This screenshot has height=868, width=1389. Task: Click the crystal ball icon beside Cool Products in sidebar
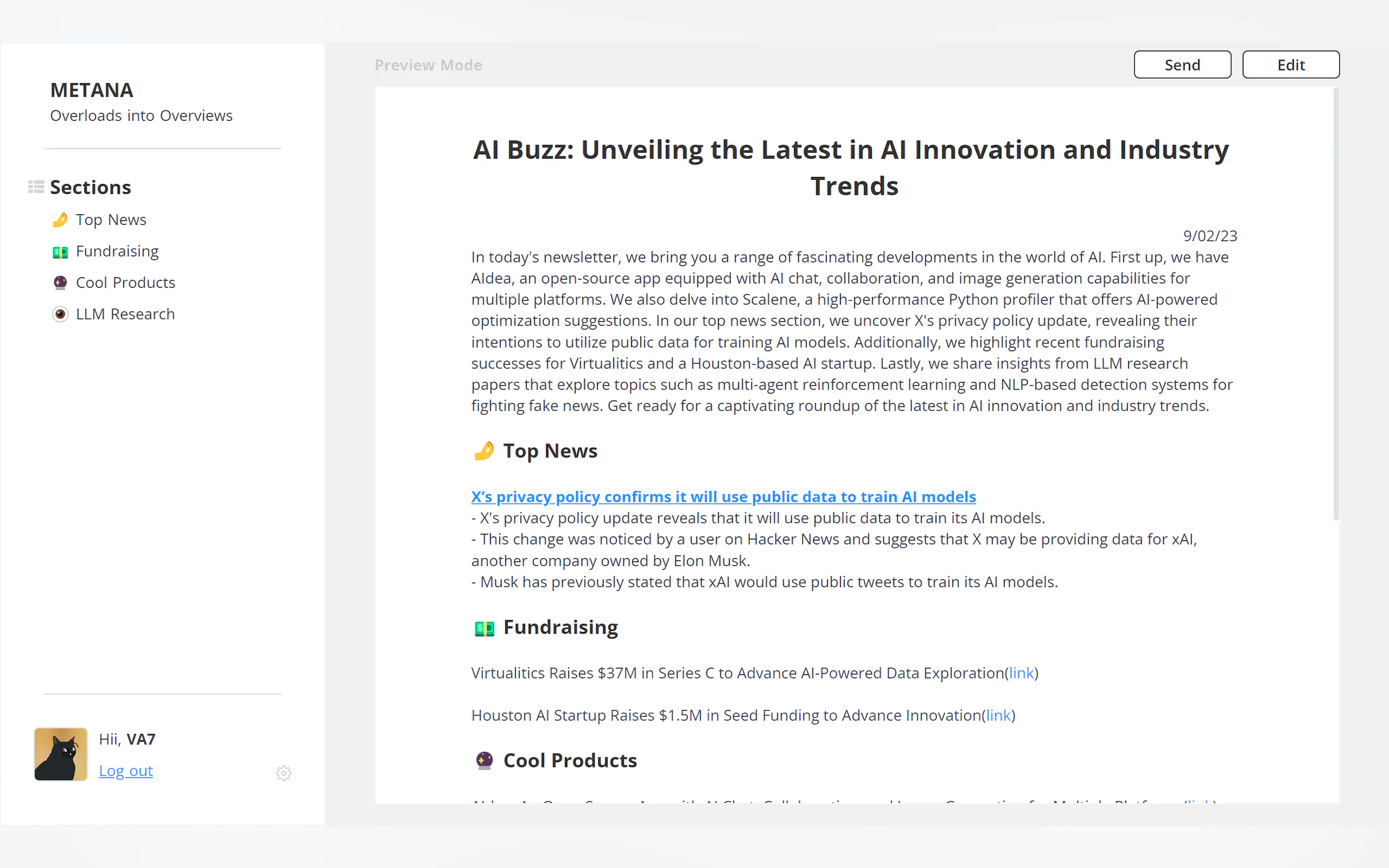[60, 283]
